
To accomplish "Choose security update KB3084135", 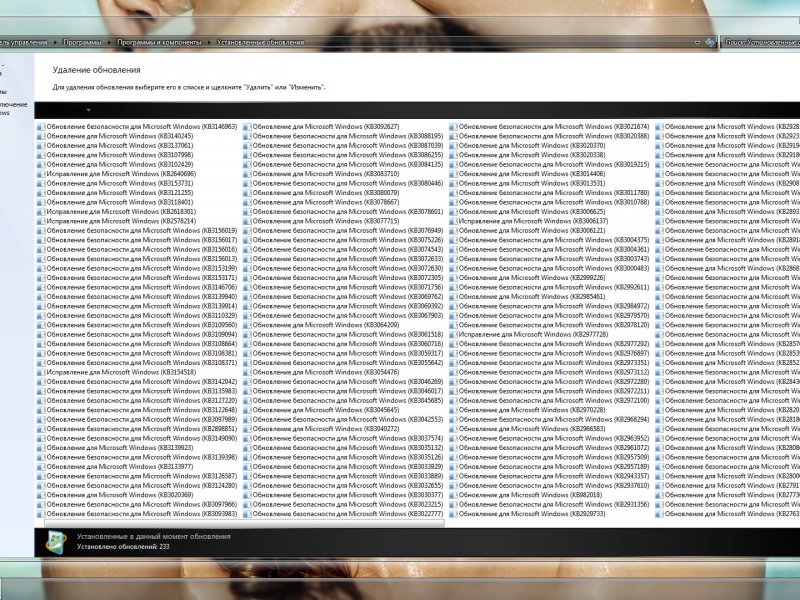I will pos(343,165).
